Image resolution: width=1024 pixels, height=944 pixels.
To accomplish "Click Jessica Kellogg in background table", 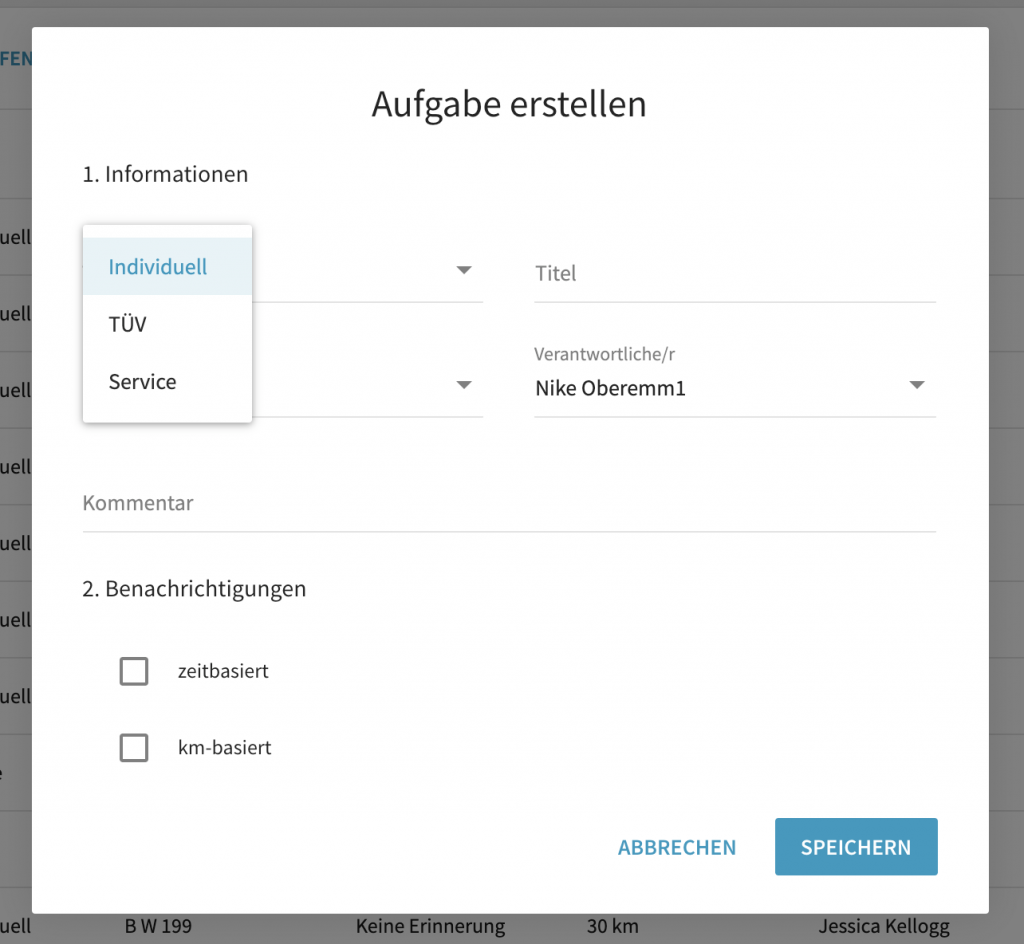I will (884, 926).
